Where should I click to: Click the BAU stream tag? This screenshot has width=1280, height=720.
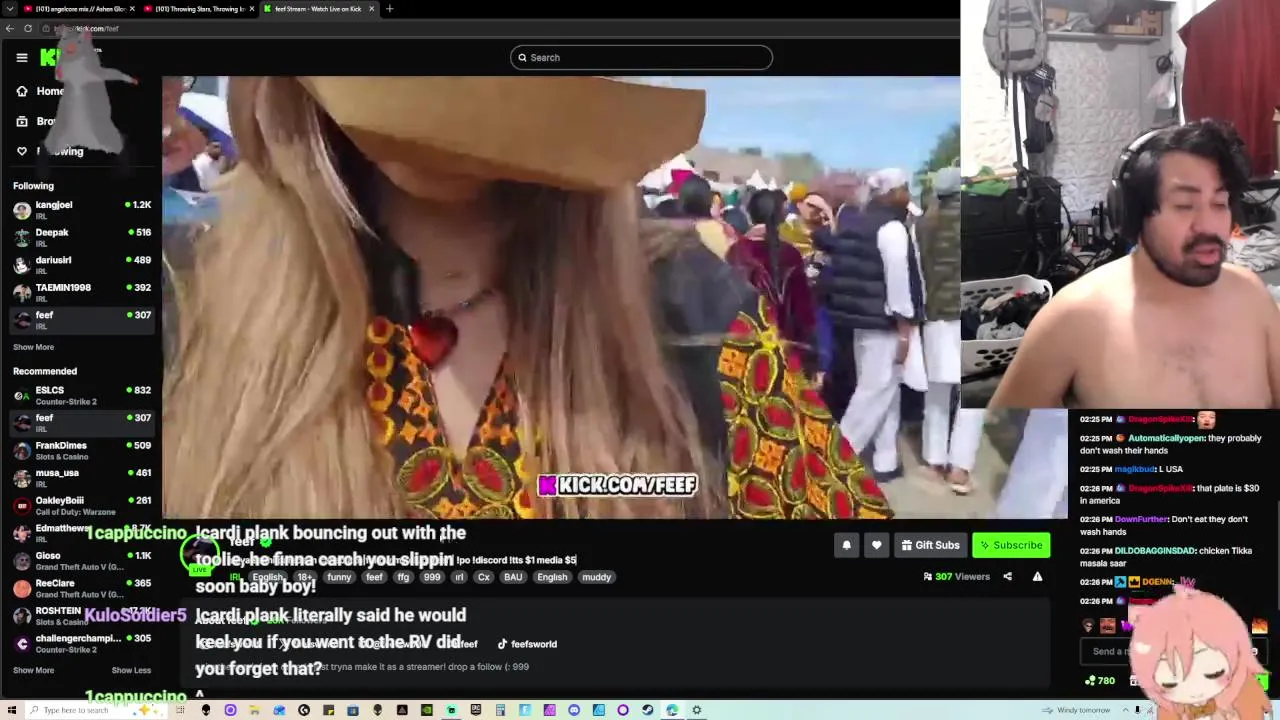click(513, 577)
